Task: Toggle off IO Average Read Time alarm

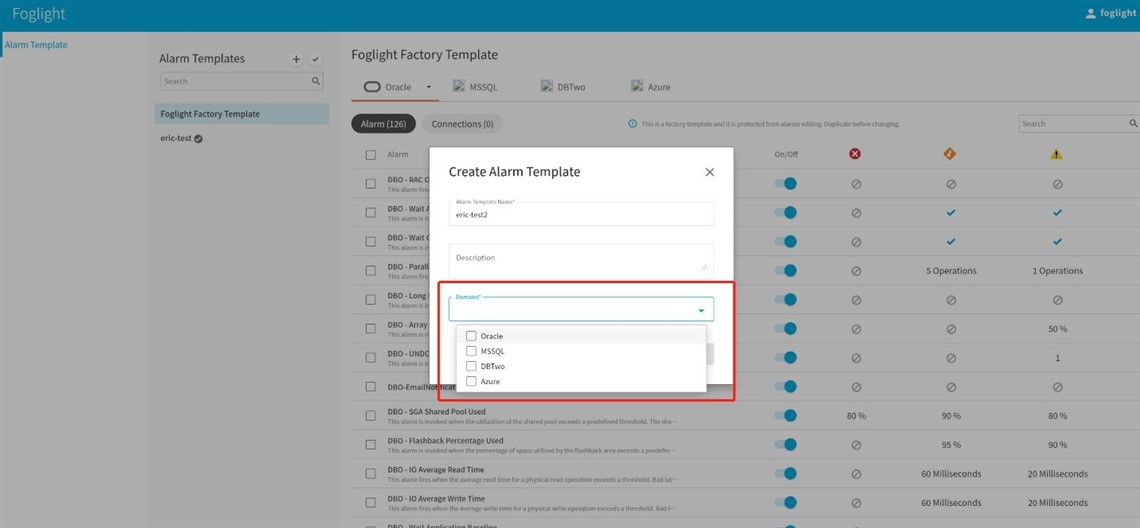Action: (786, 473)
